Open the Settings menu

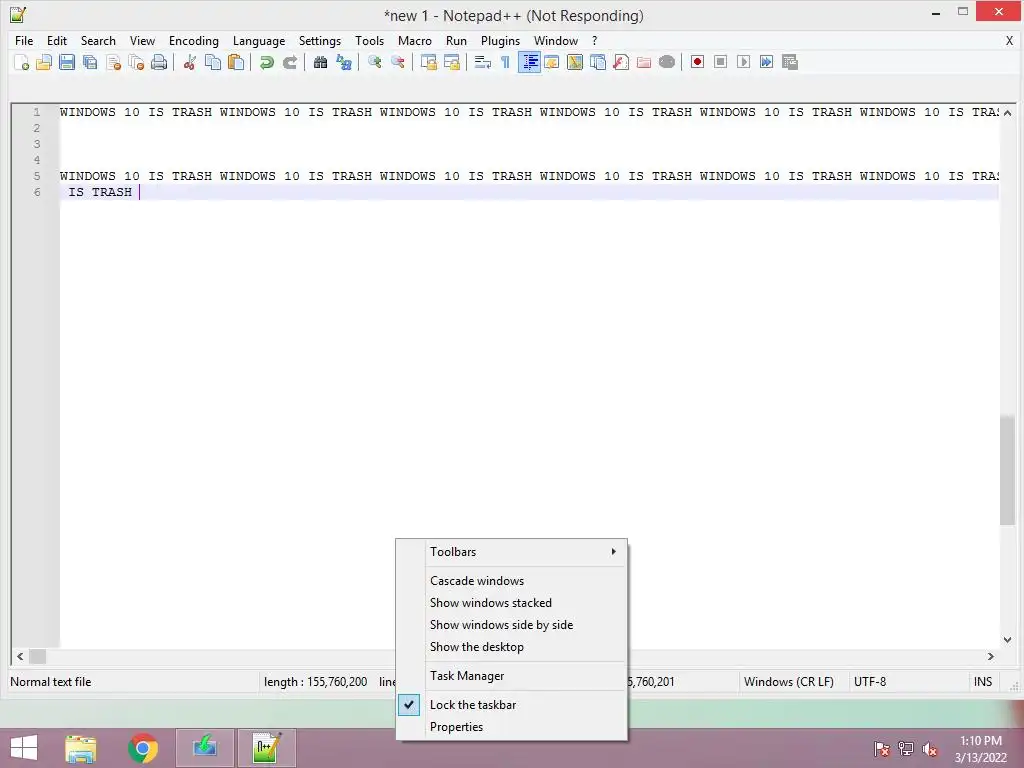[320, 40]
